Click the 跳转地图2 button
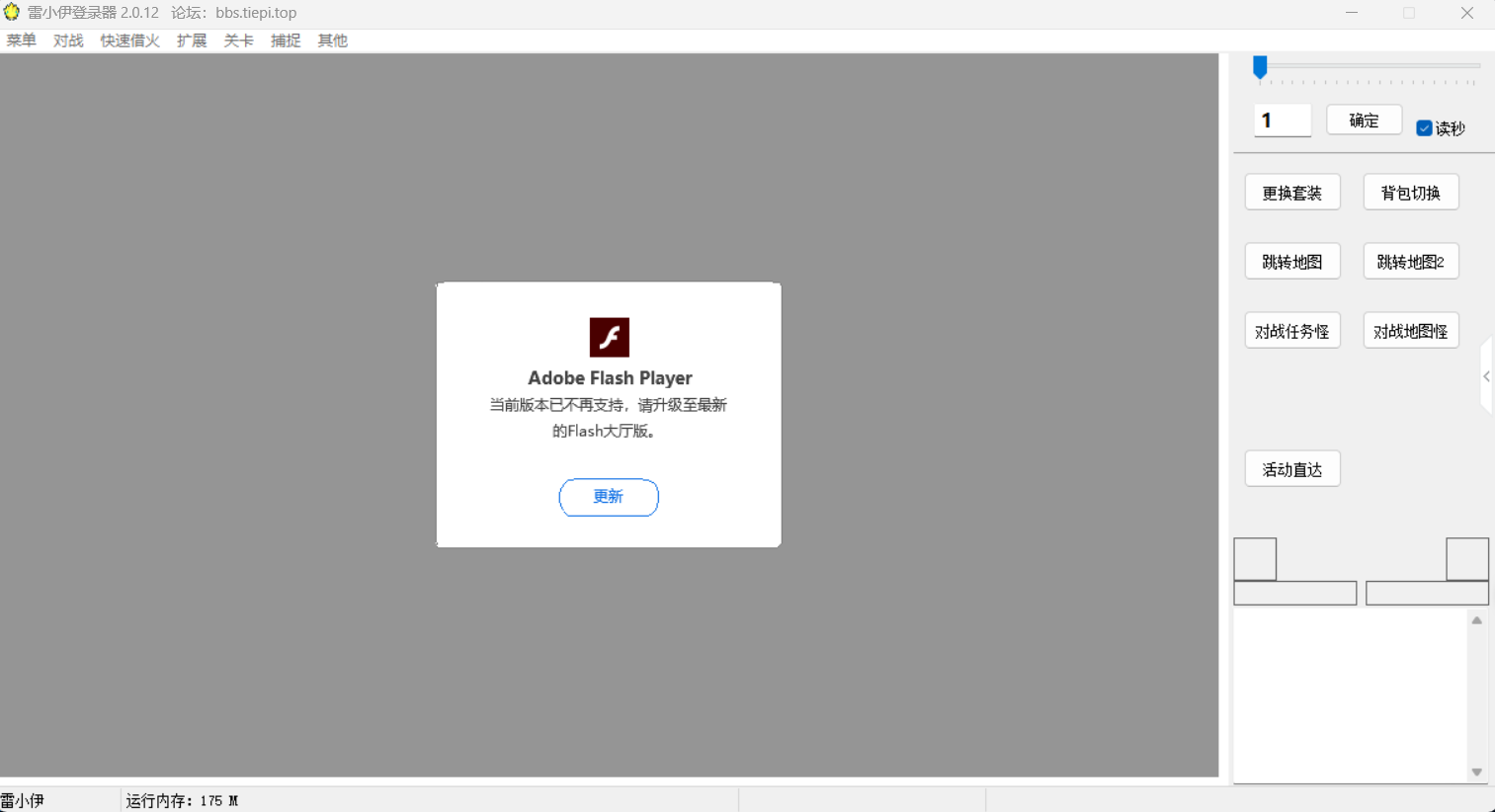 (x=1410, y=262)
